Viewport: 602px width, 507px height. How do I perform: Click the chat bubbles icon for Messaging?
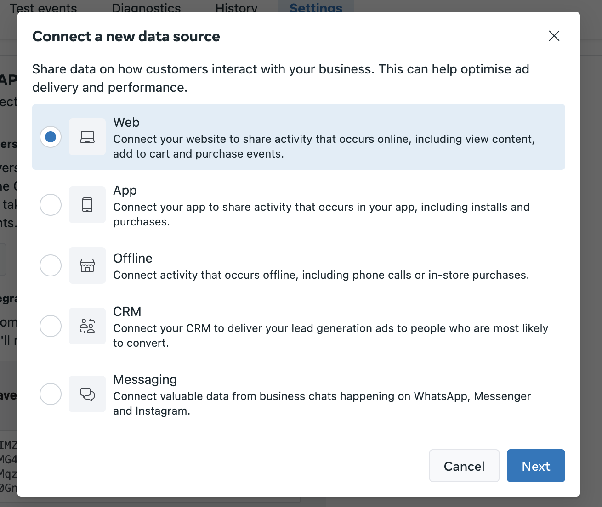pos(87,394)
